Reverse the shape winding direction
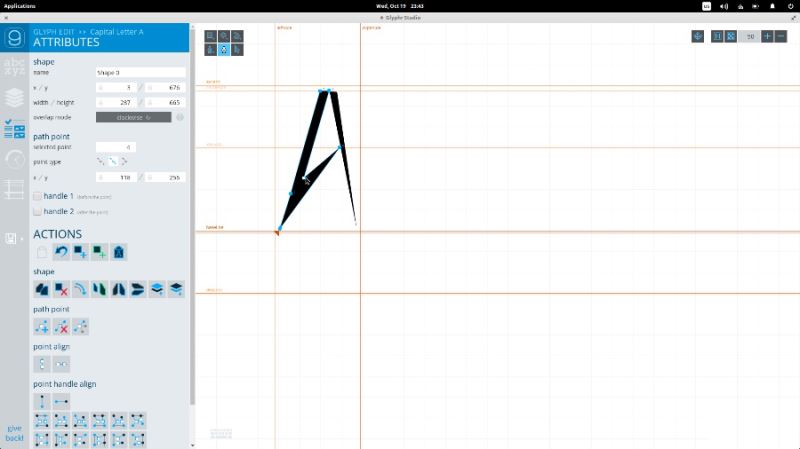 click(x=80, y=289)
